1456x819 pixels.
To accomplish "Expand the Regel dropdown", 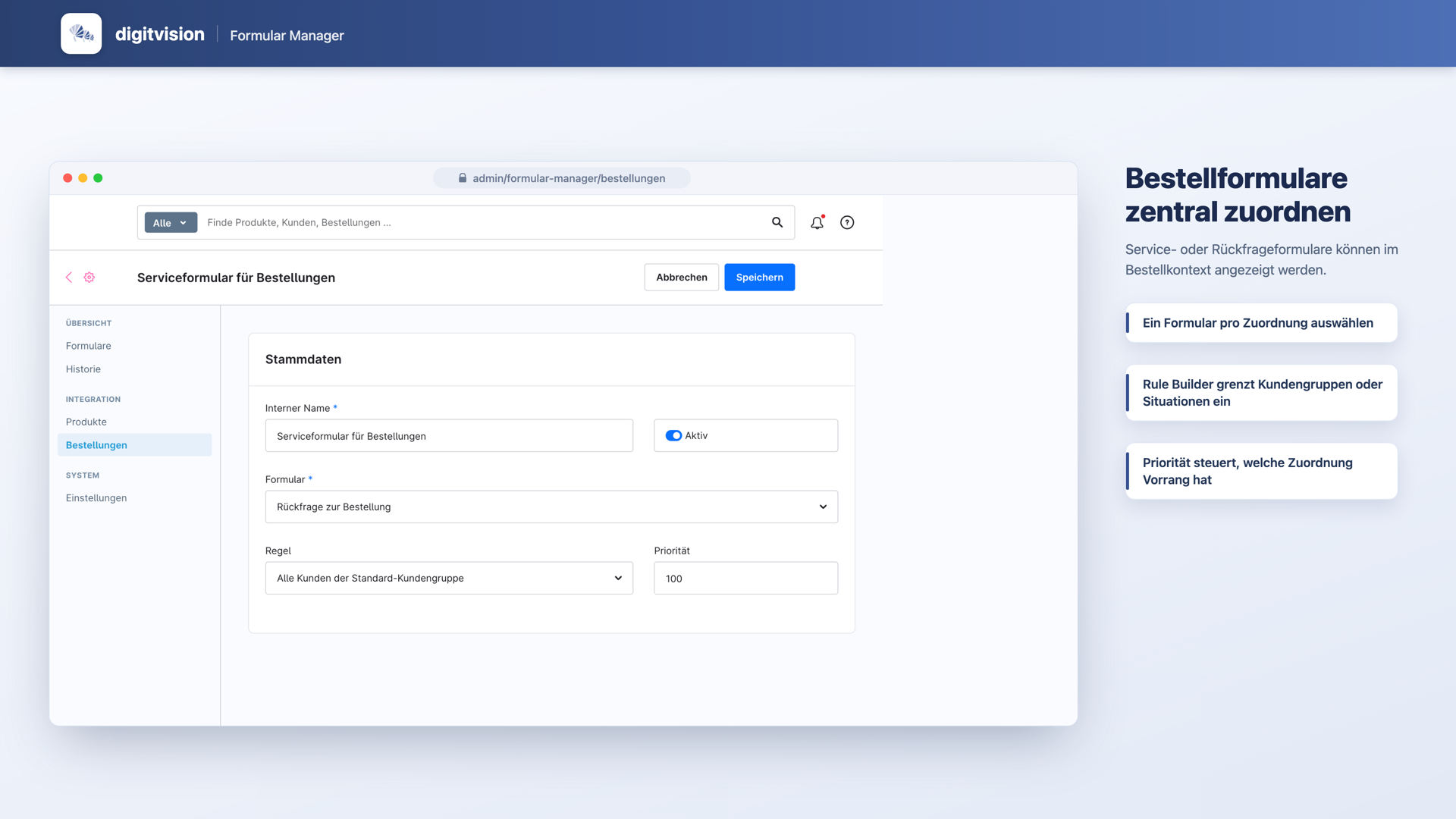I will 449,578.
